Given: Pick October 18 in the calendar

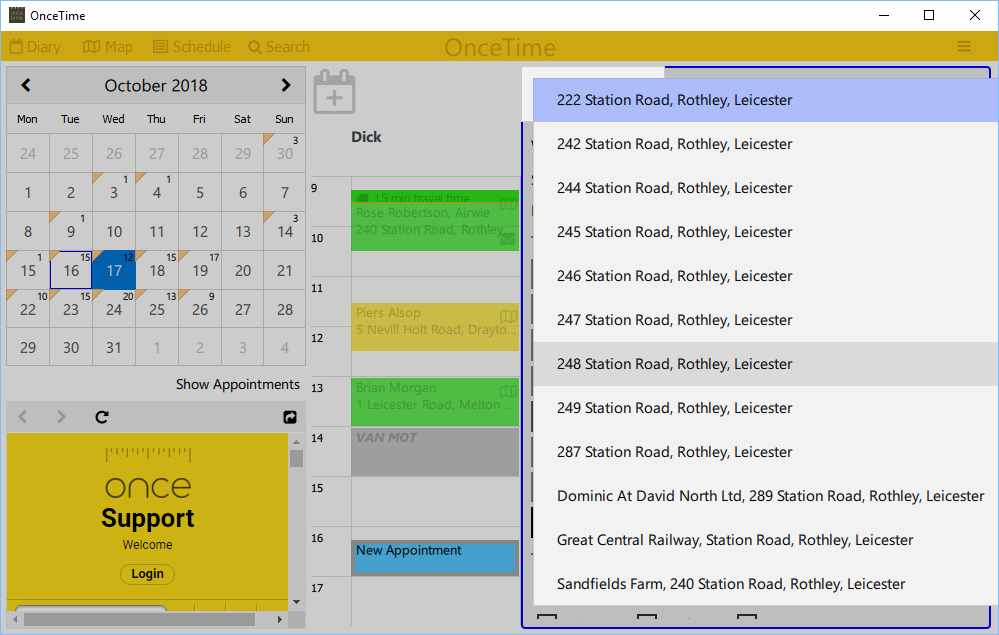Looking at the screenshot, I should click(x=157, y=270).
